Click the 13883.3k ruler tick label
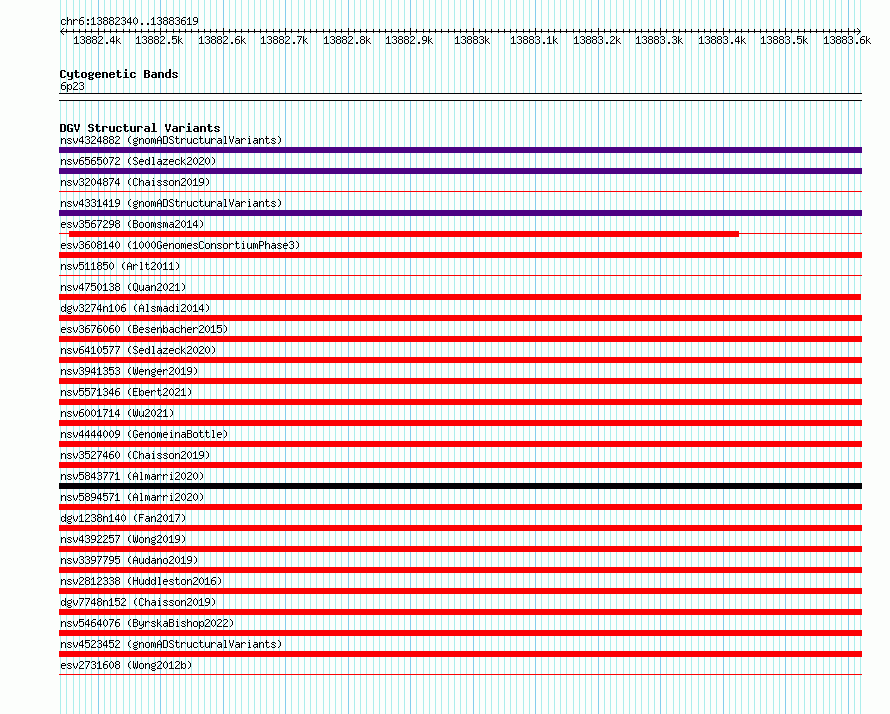This screenshot has height=714, width=890. (659, 40)
